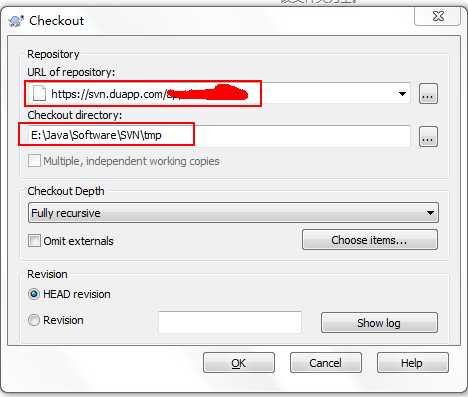Click the file icon in URL field
Screen dimensions: 468x397
tap(39, 93)
